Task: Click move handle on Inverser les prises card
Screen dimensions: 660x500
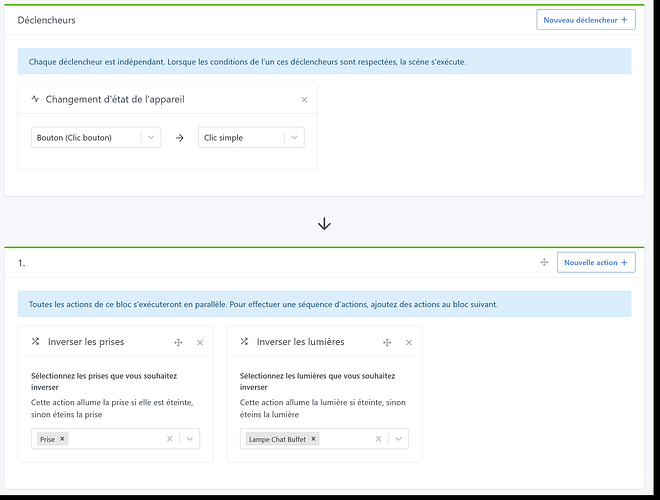Action: coord(178,342)
